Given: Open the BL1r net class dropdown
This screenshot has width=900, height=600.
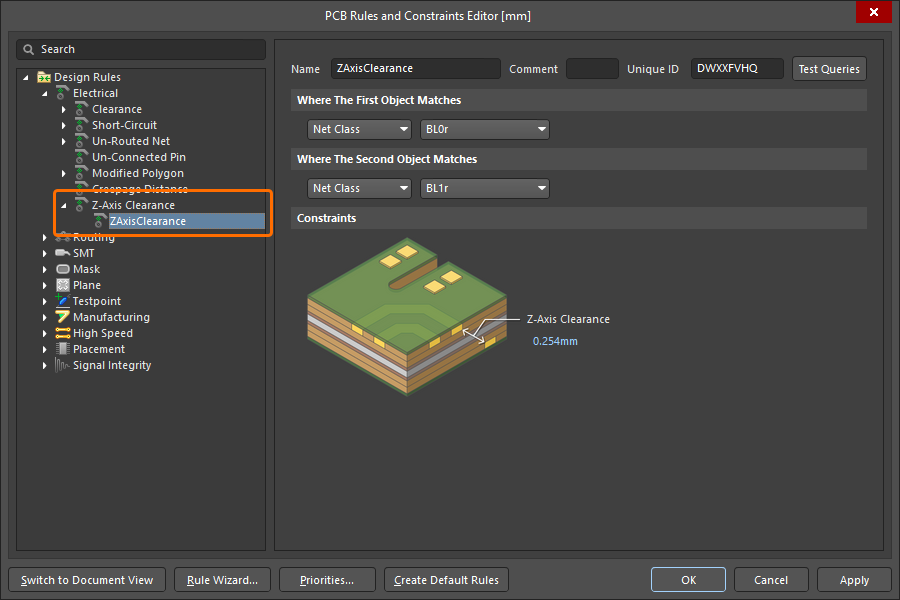Looking at the screenshot, I should point(485,188).
